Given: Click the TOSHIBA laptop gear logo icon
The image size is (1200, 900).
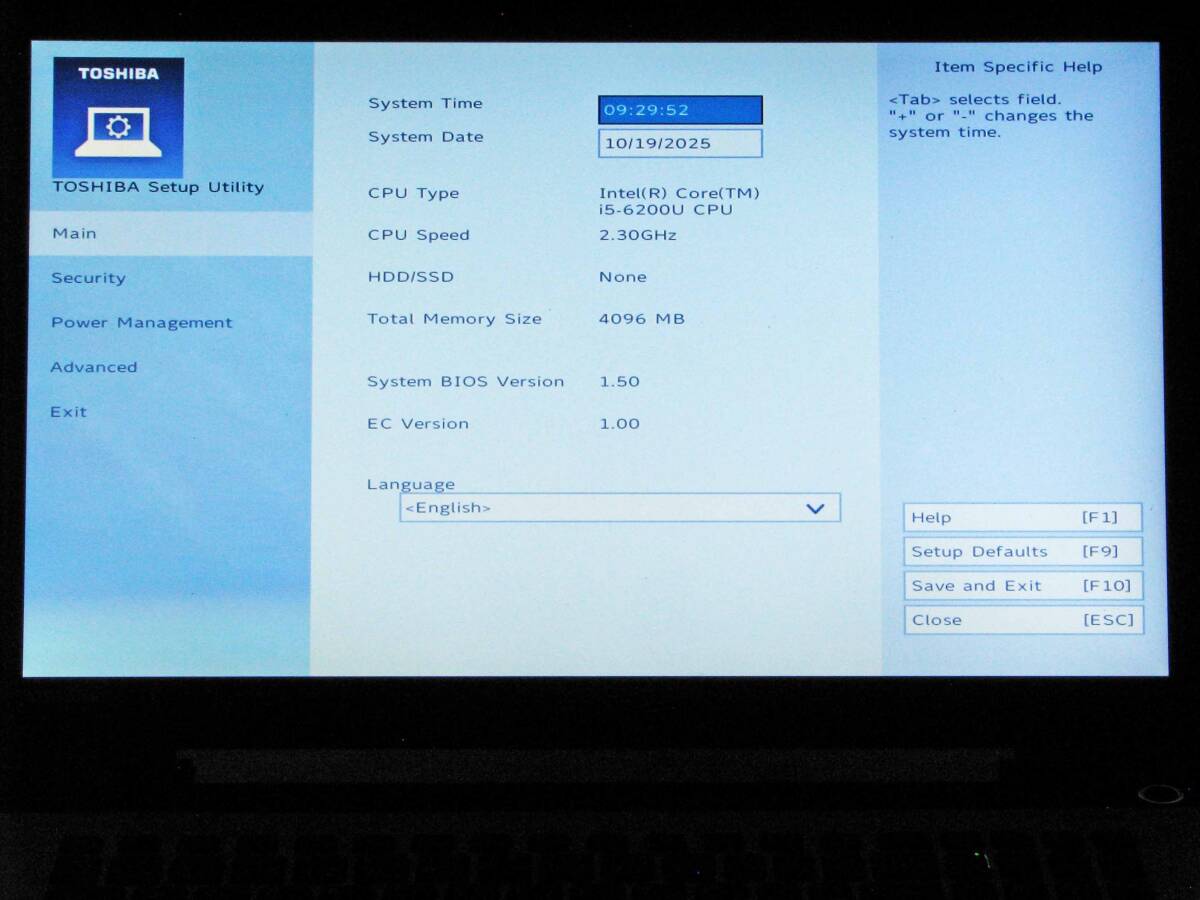Looking at the screenshot, I should coord(118,117).
